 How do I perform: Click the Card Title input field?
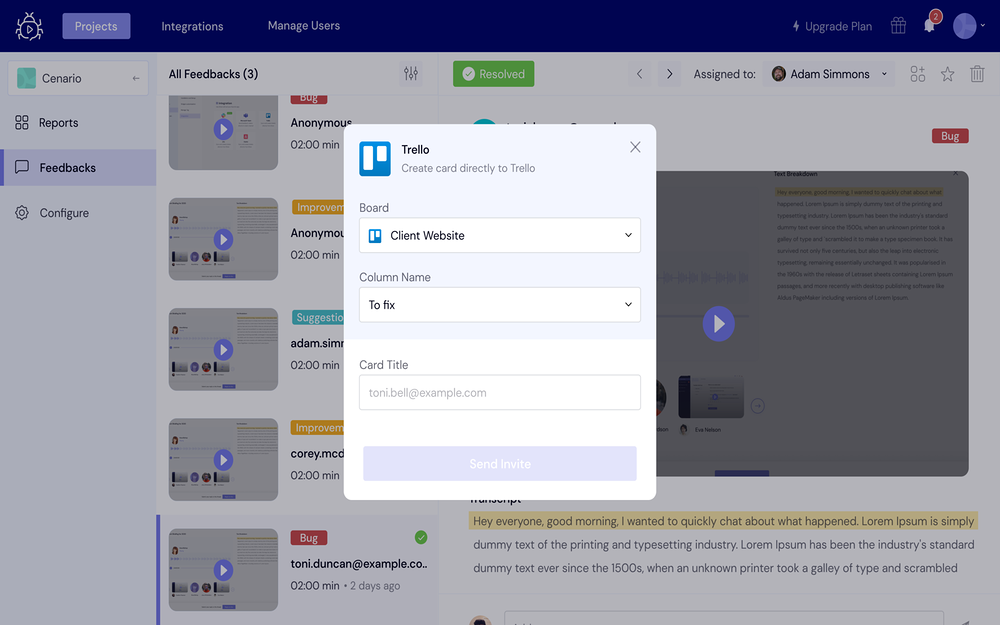[500, 392]
